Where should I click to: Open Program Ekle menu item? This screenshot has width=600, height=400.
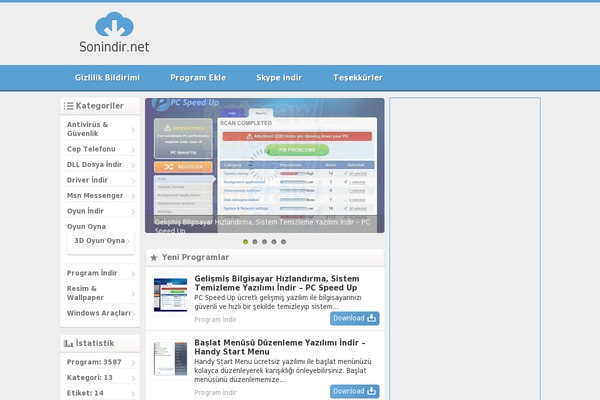[x=198, y=78]
